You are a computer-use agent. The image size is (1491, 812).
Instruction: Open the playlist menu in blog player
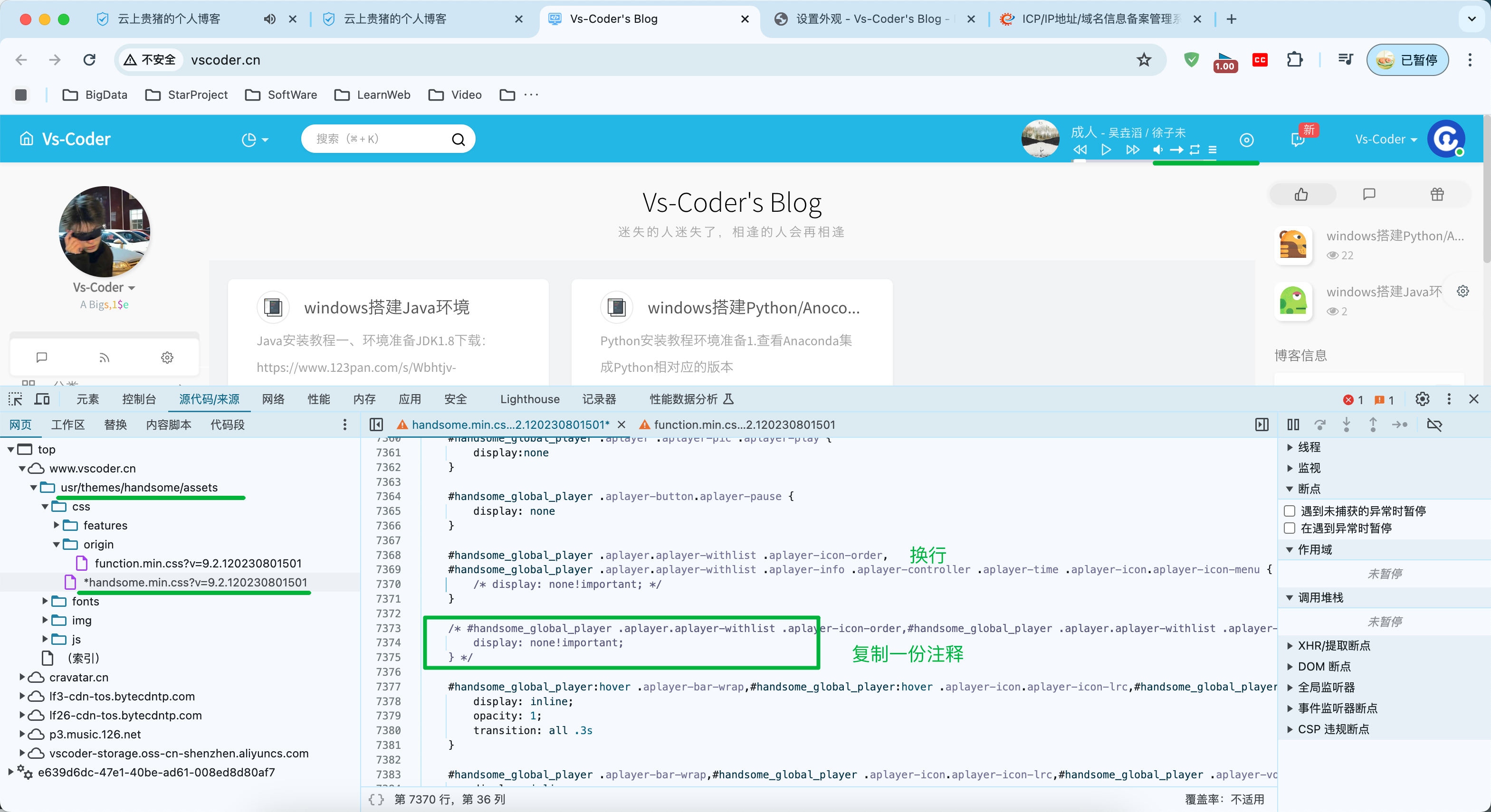[x=1213, y=150]
